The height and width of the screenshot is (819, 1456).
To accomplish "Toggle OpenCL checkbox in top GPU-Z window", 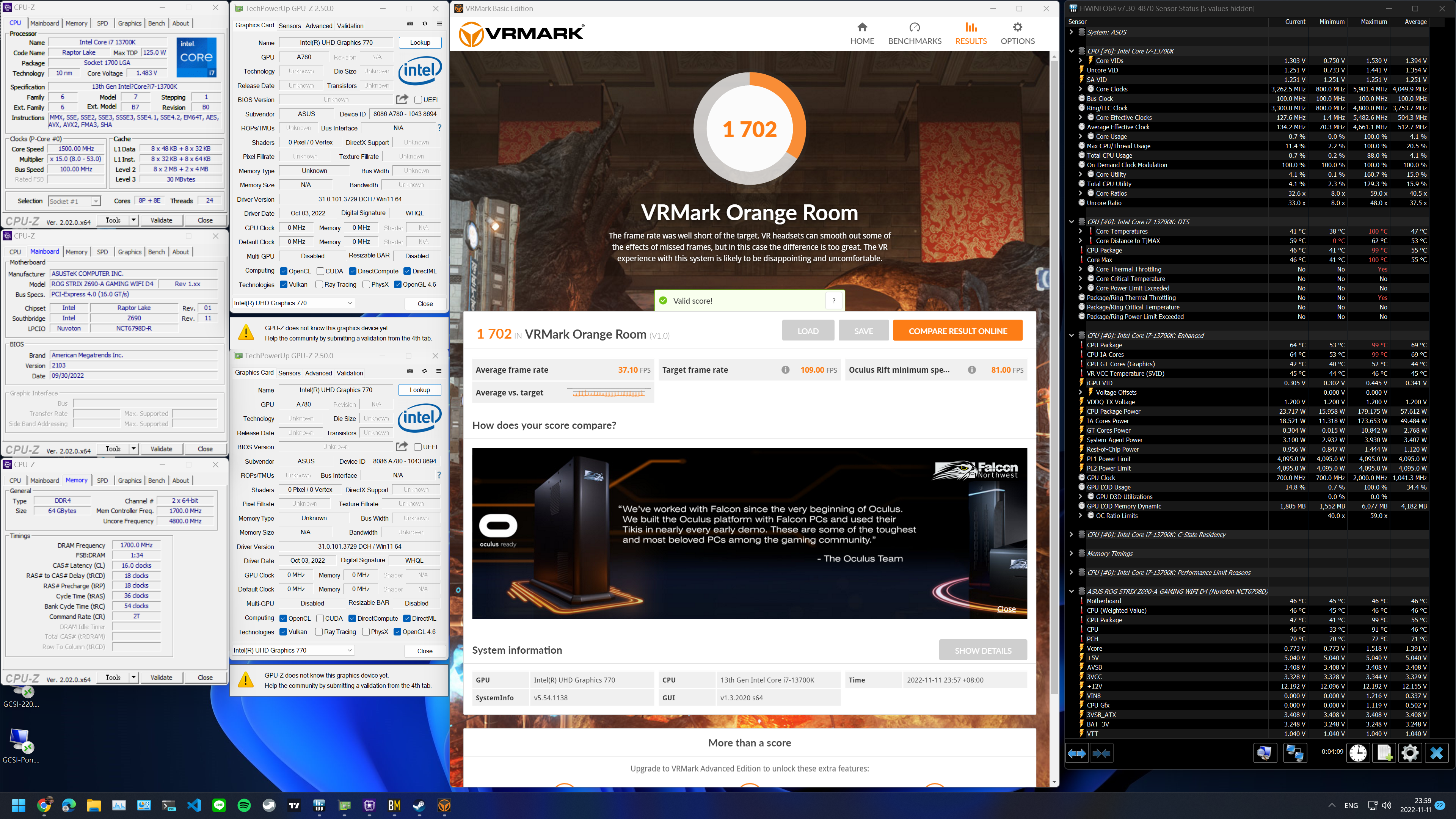I will [284, 271].
